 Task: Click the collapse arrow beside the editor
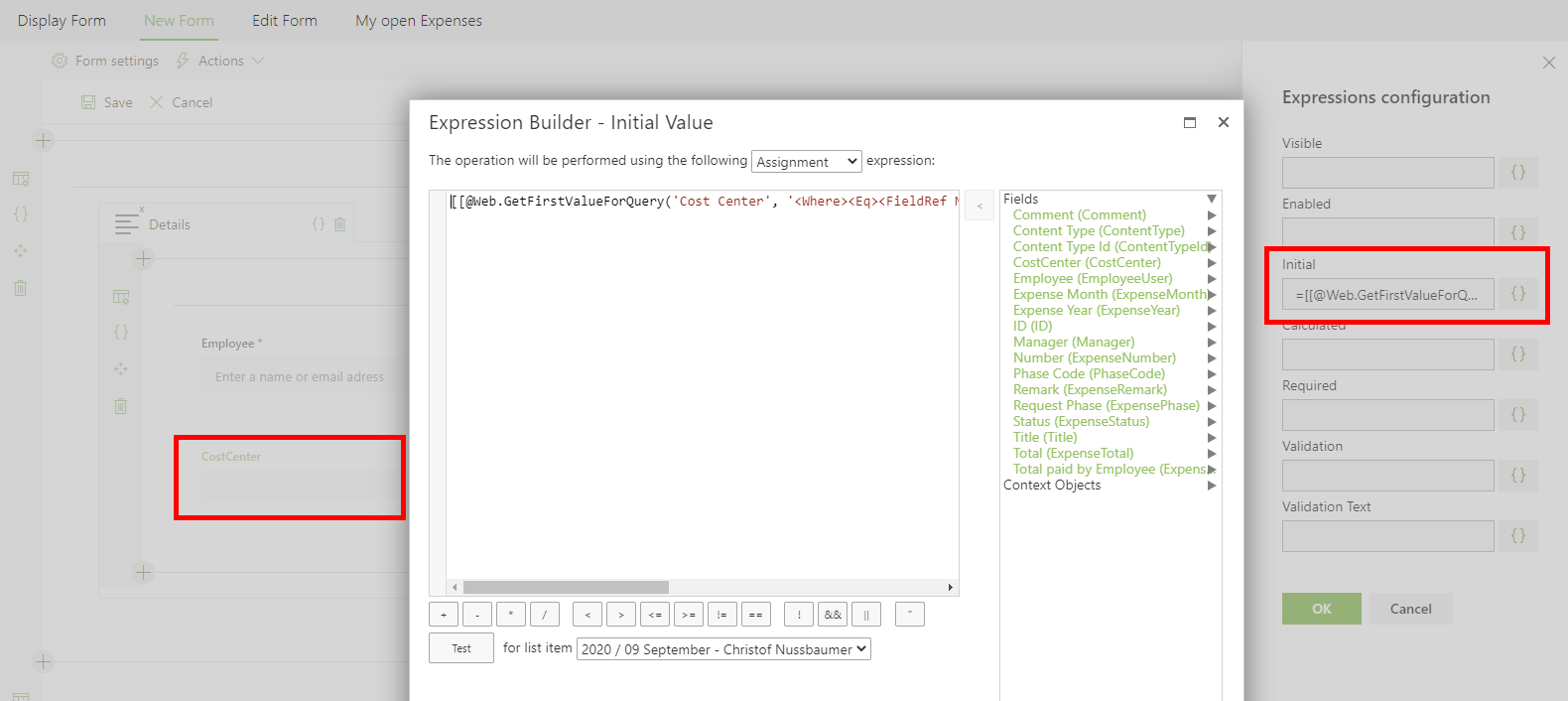[980, 206]
